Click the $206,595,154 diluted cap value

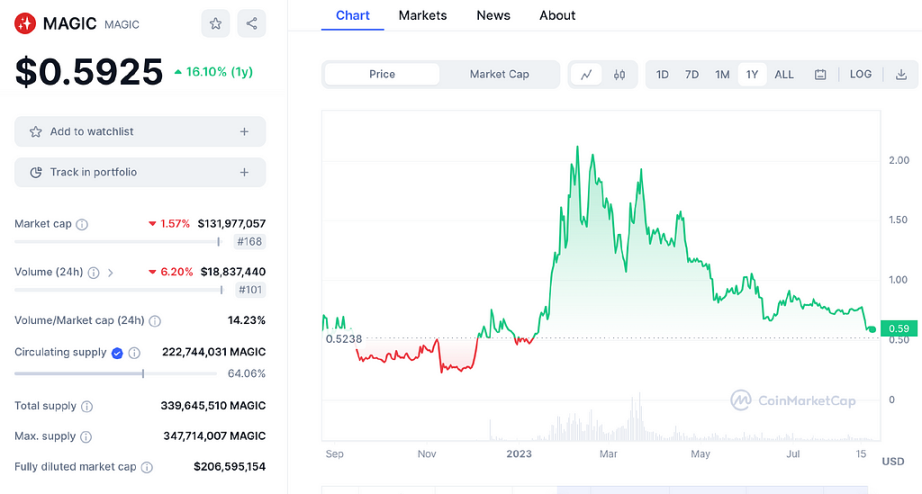click(x=229, y=466)
